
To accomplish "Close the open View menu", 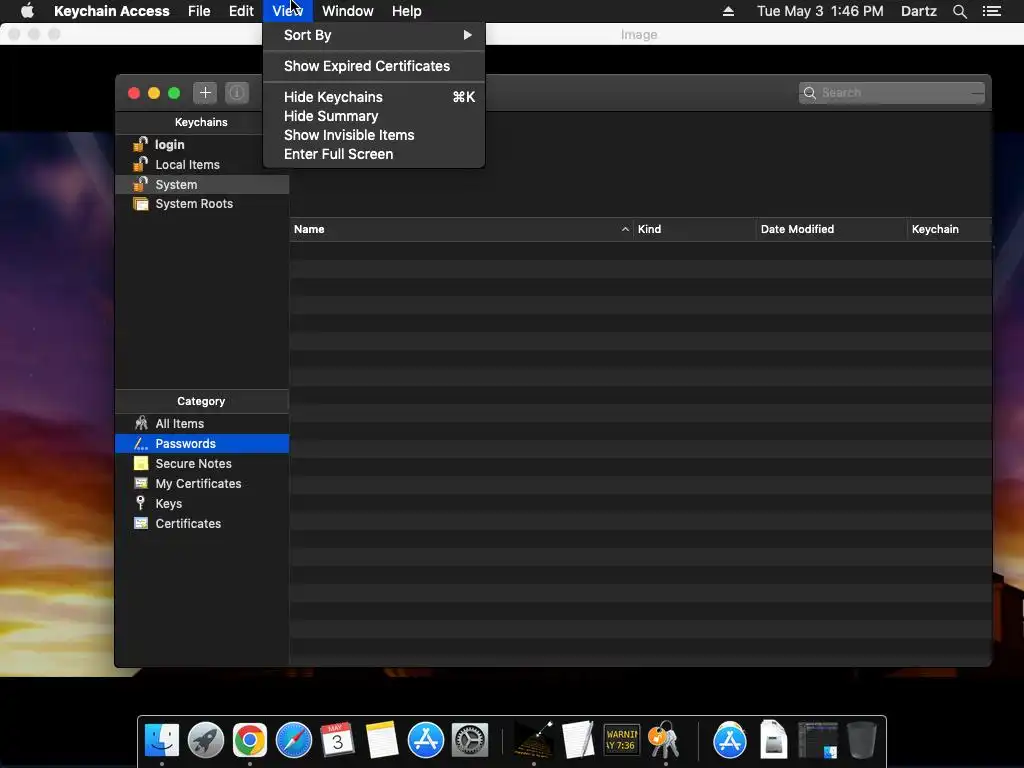I will point(287,11).
